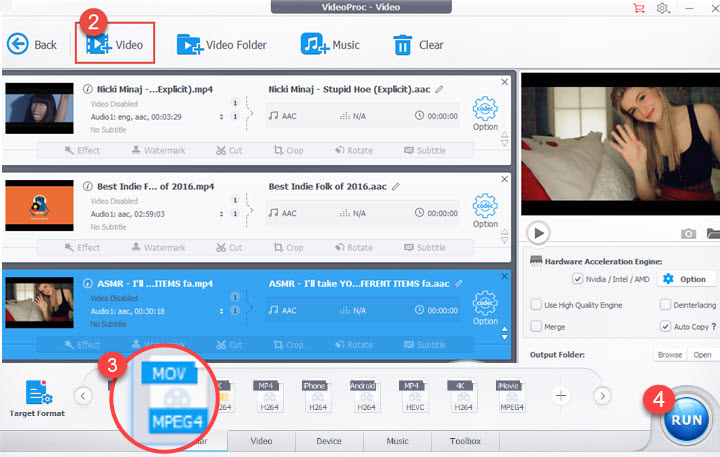Start conversion with the RUN button
Image resolution: width=720 pixels, height=457 pixels.
click(x=686, y=420)
